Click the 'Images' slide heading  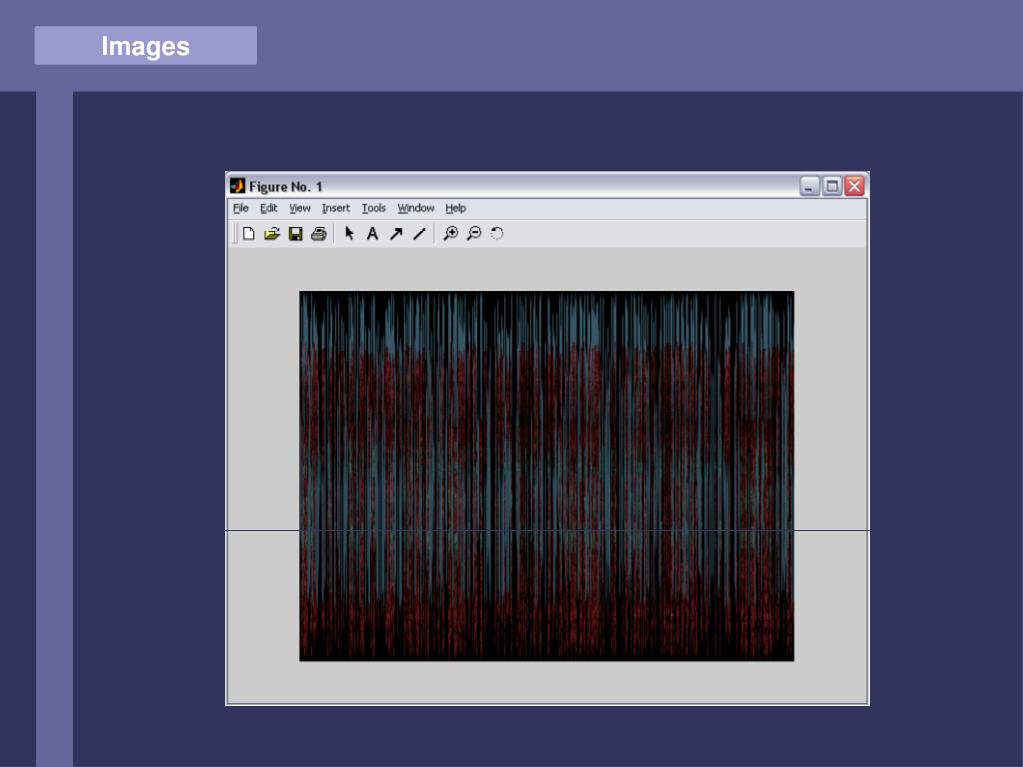click(145, 46)
